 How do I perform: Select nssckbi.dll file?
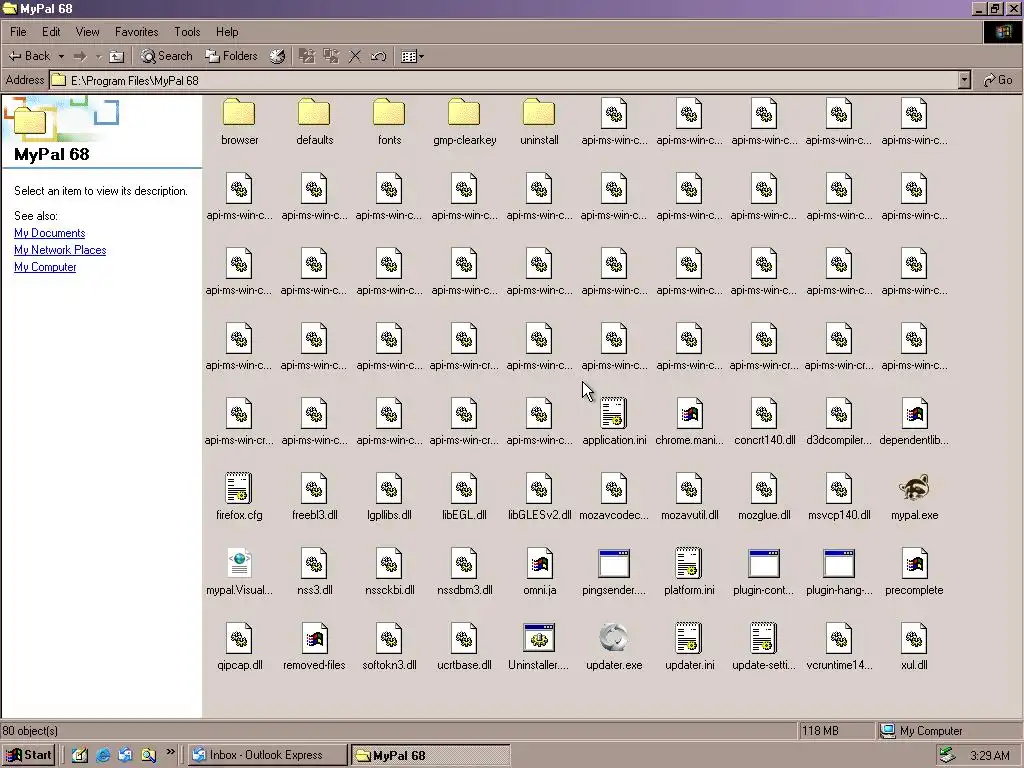389,571
